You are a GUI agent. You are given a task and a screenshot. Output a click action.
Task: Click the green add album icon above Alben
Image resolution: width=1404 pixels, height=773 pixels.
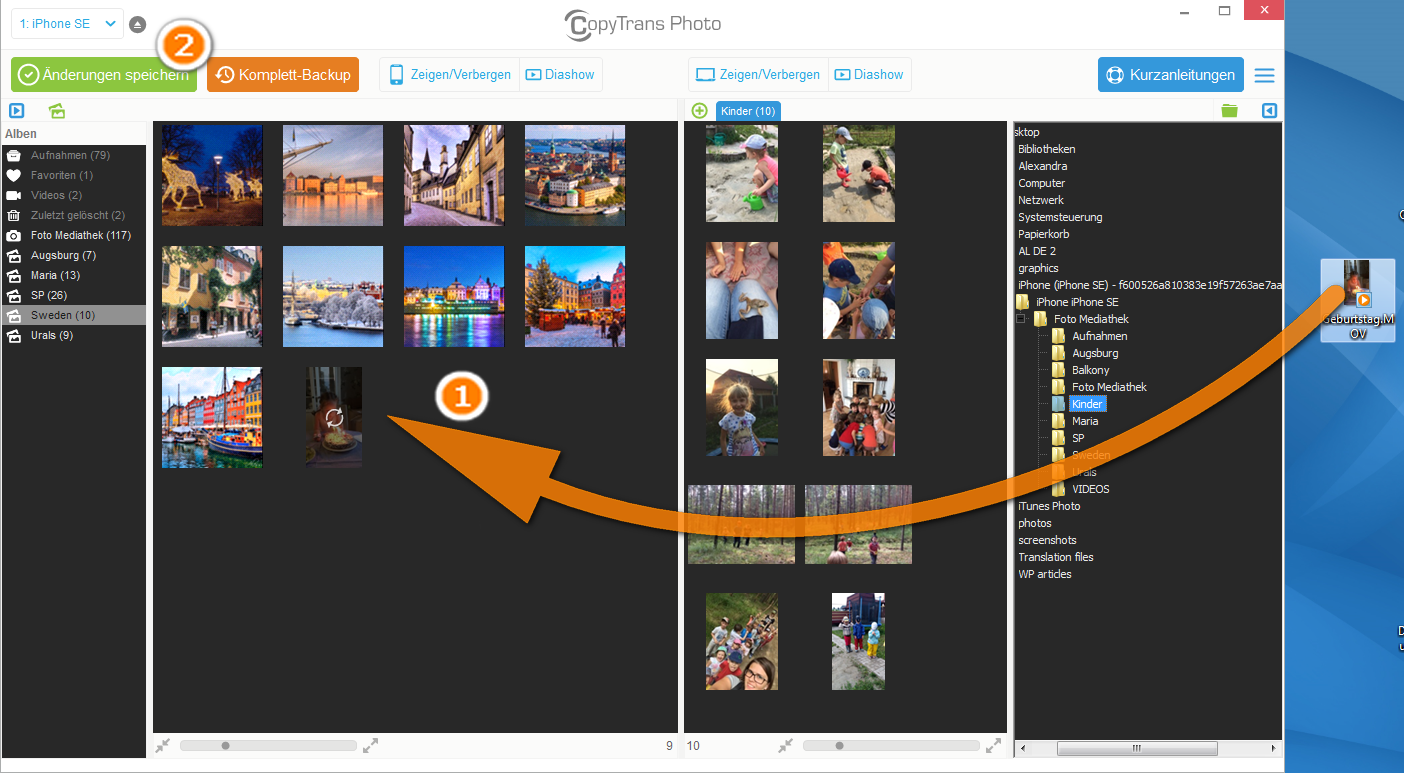tap(57, 111)
